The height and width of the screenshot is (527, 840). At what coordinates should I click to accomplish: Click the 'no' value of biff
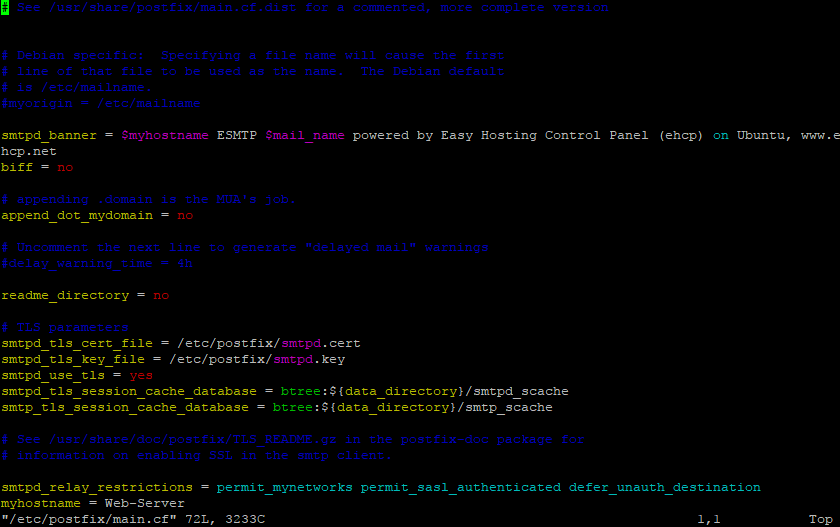tap(65, 168)
